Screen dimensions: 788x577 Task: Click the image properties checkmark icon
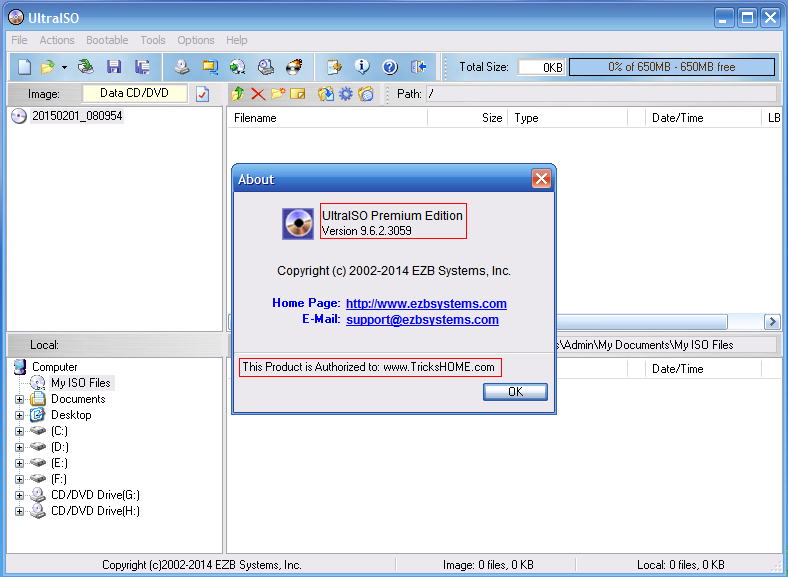(203, 94)
